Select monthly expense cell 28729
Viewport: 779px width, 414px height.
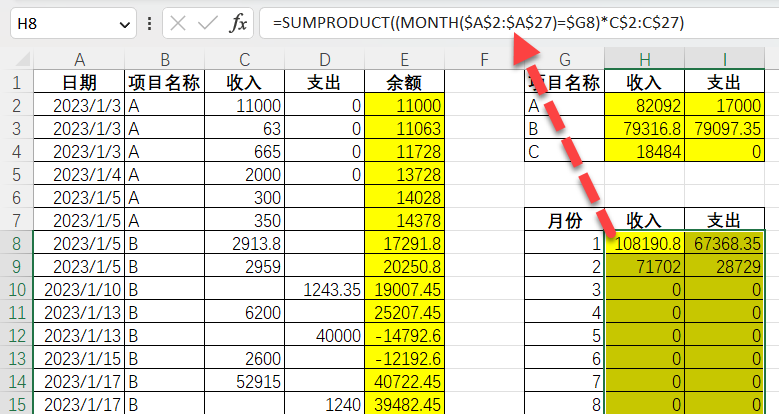pos(724,266)
